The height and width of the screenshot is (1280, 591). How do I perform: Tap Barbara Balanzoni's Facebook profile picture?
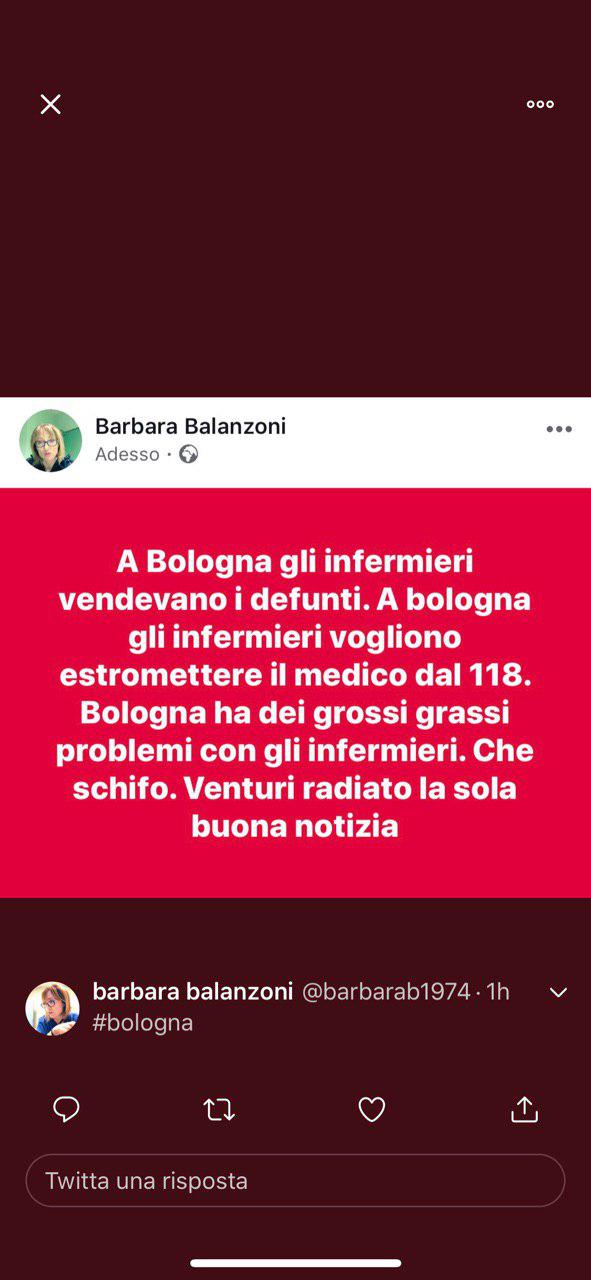pos(50,440)
